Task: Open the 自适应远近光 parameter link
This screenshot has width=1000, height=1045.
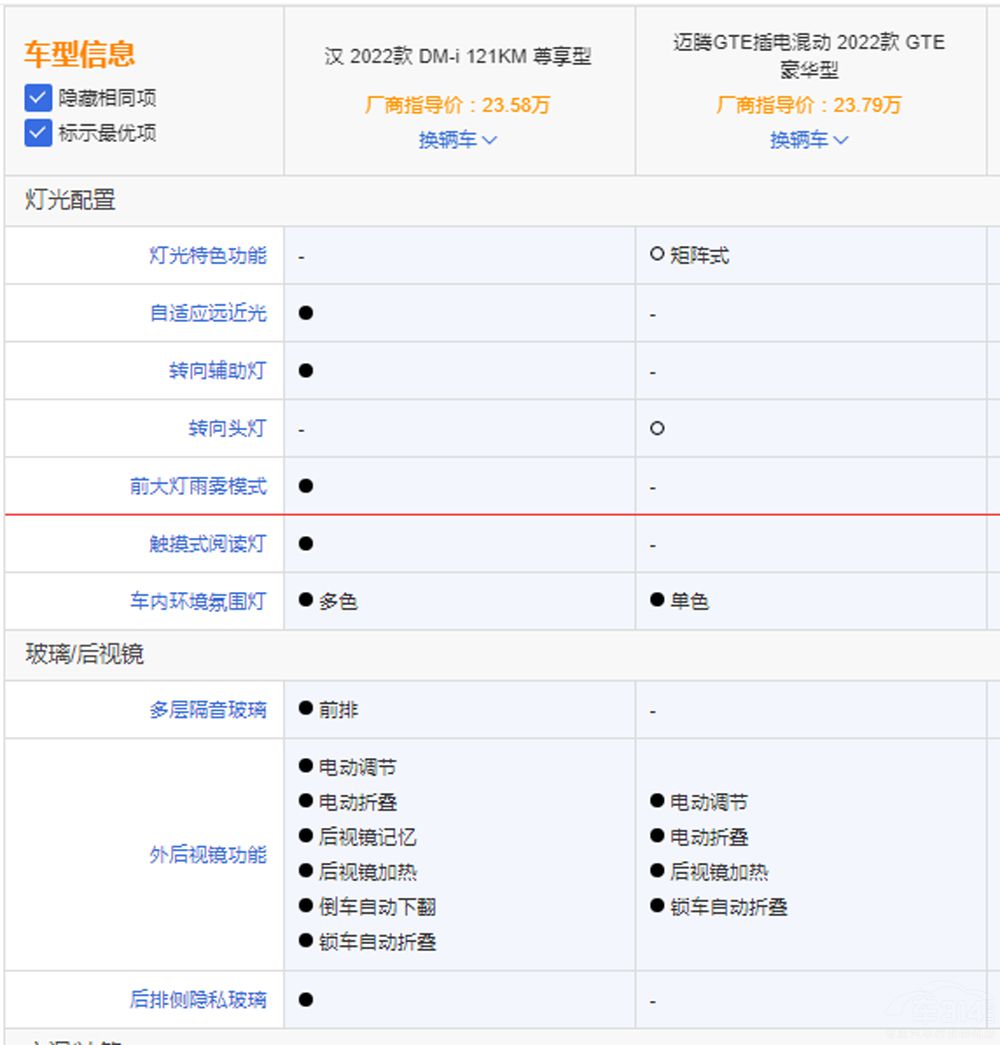Action: point(208,313)
